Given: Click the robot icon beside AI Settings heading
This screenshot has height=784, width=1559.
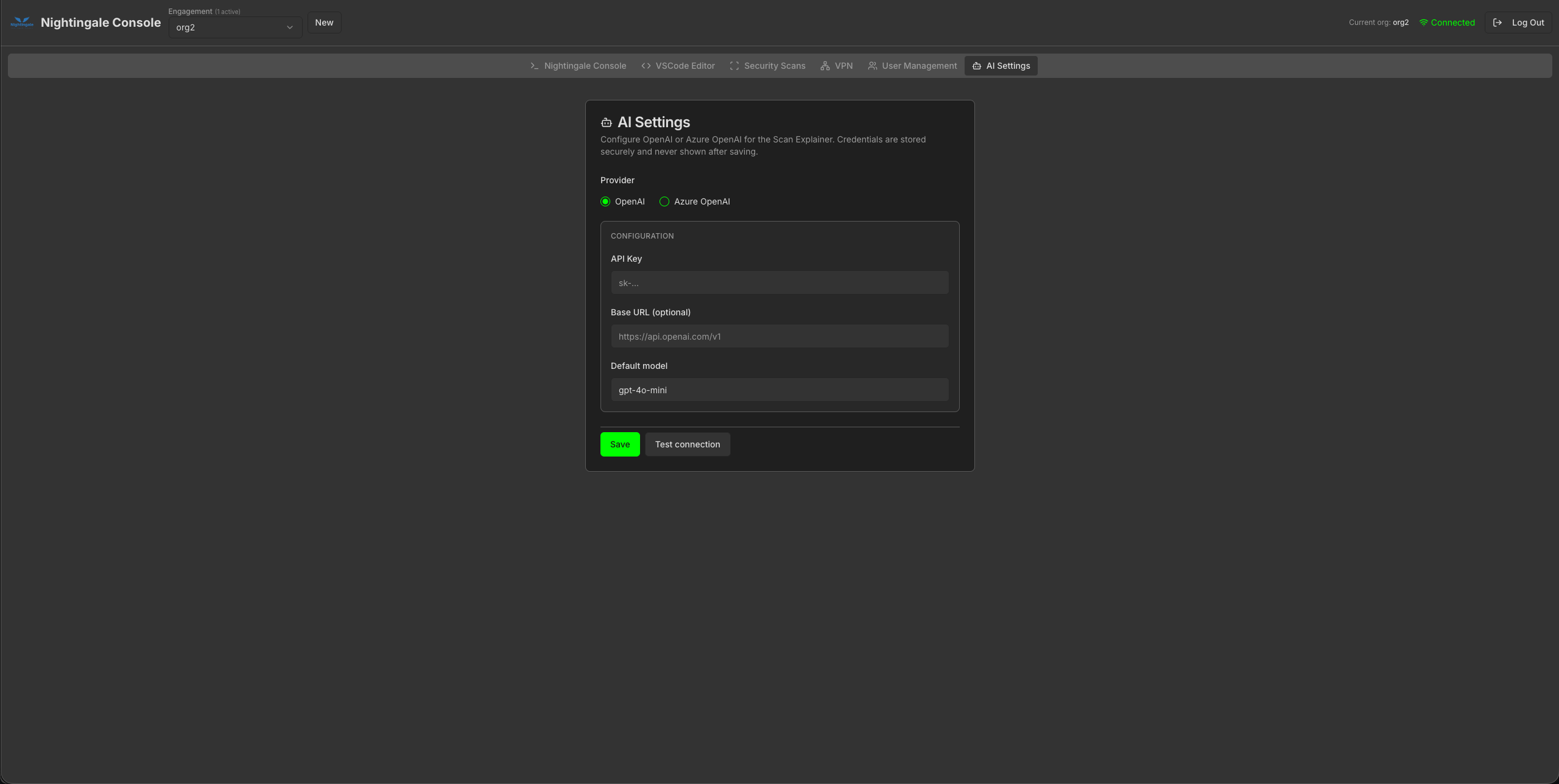Looking at the screenshot, I should pos(606,122).
